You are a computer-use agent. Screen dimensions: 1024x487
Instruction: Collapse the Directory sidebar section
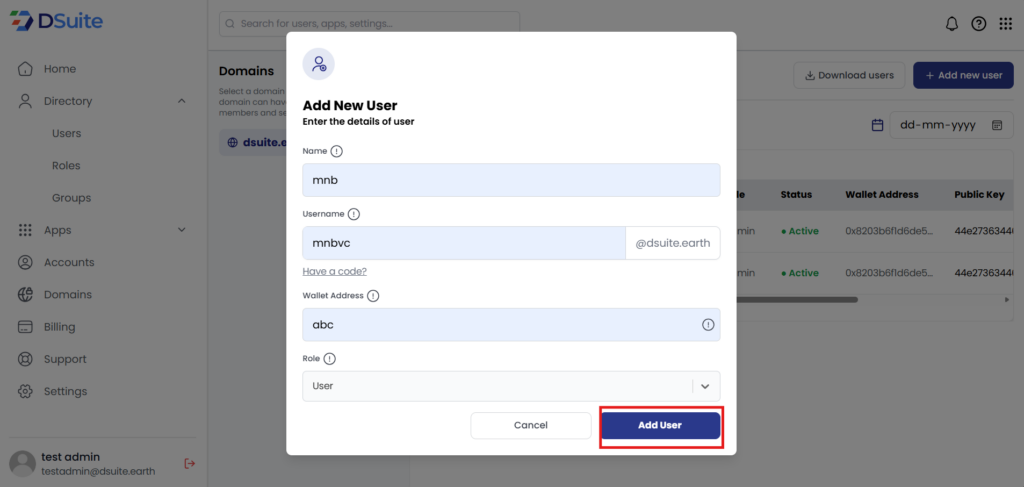[x=182, y=101]
